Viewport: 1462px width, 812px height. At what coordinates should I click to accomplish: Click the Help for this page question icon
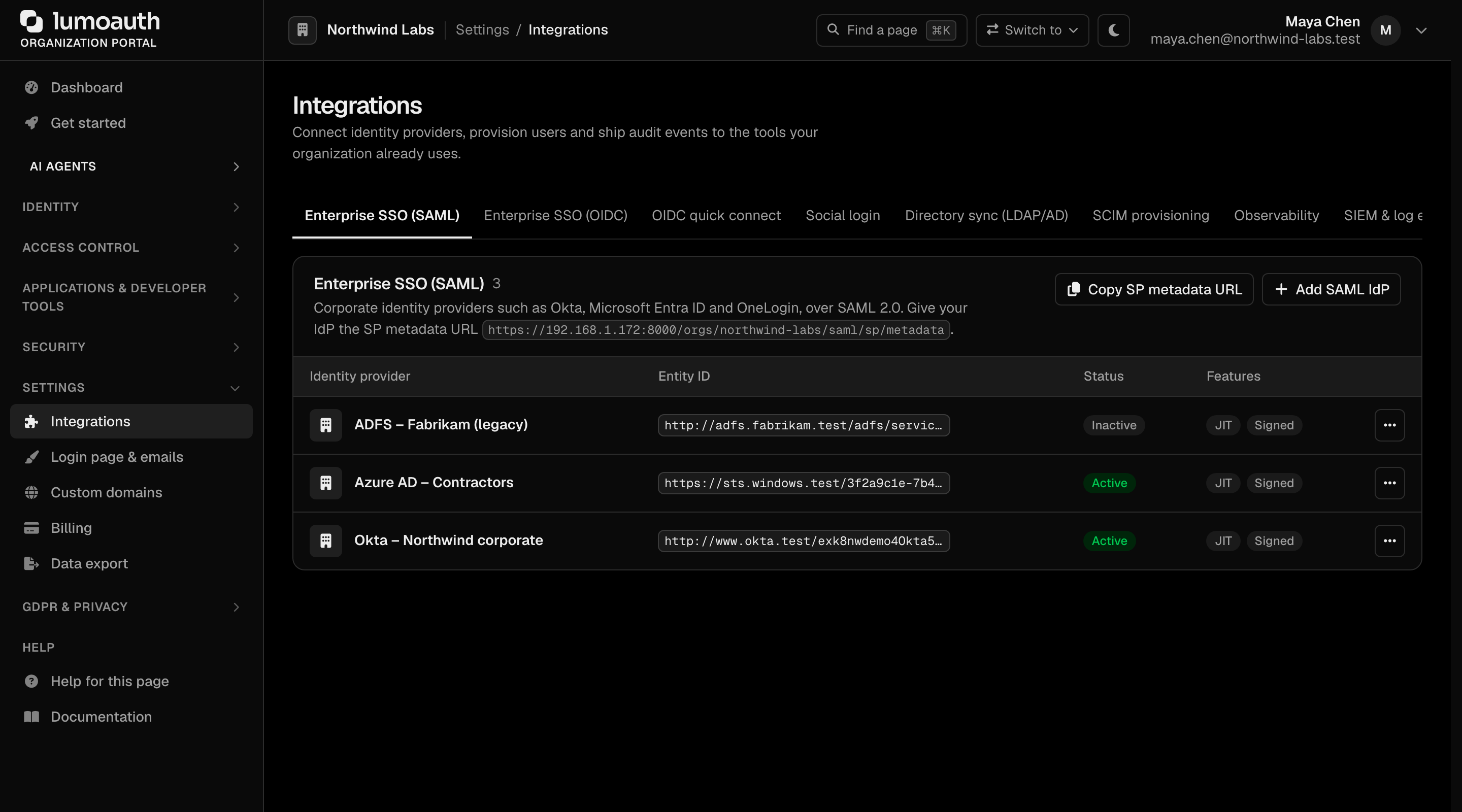(x=31, y=682)
